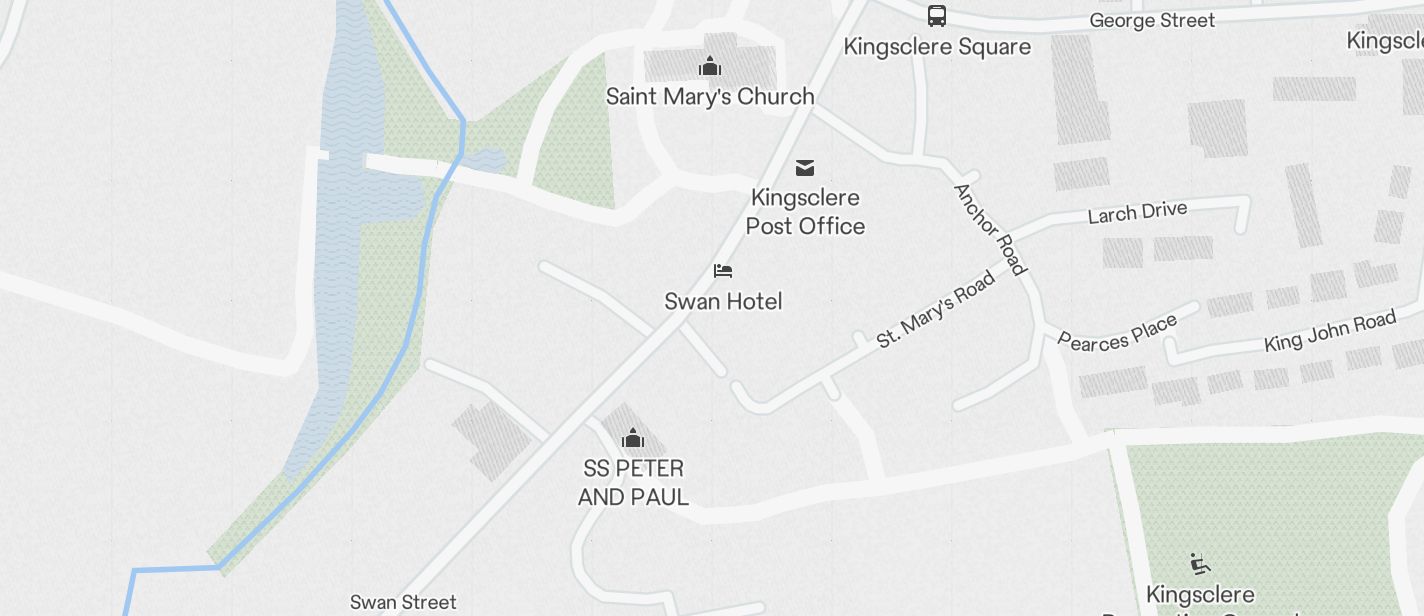This screenshot has height=616, width=1424.
Task: Click the George Street road label
Action: click(x=1152, y=21)
